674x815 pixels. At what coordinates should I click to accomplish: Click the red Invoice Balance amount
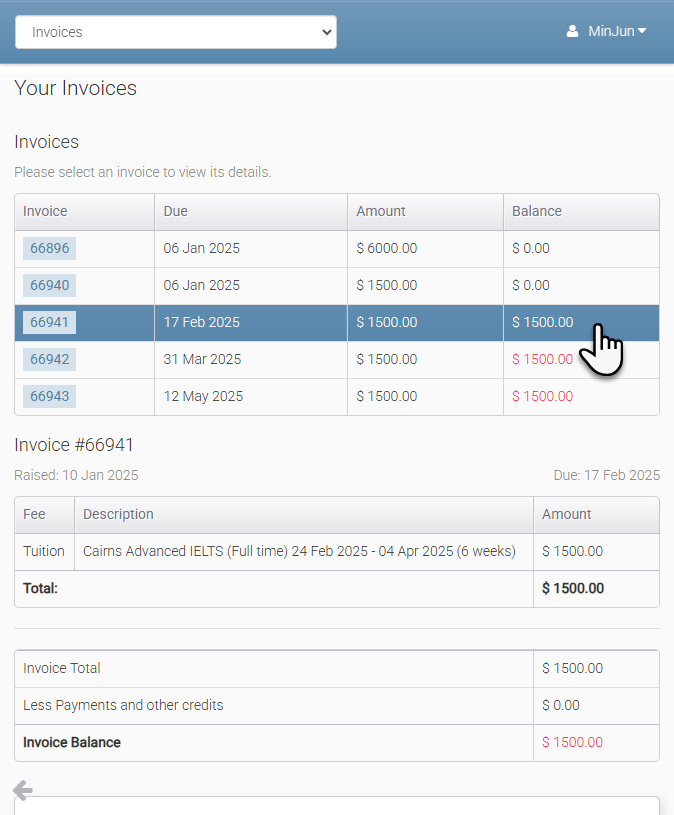coord(572,742)
